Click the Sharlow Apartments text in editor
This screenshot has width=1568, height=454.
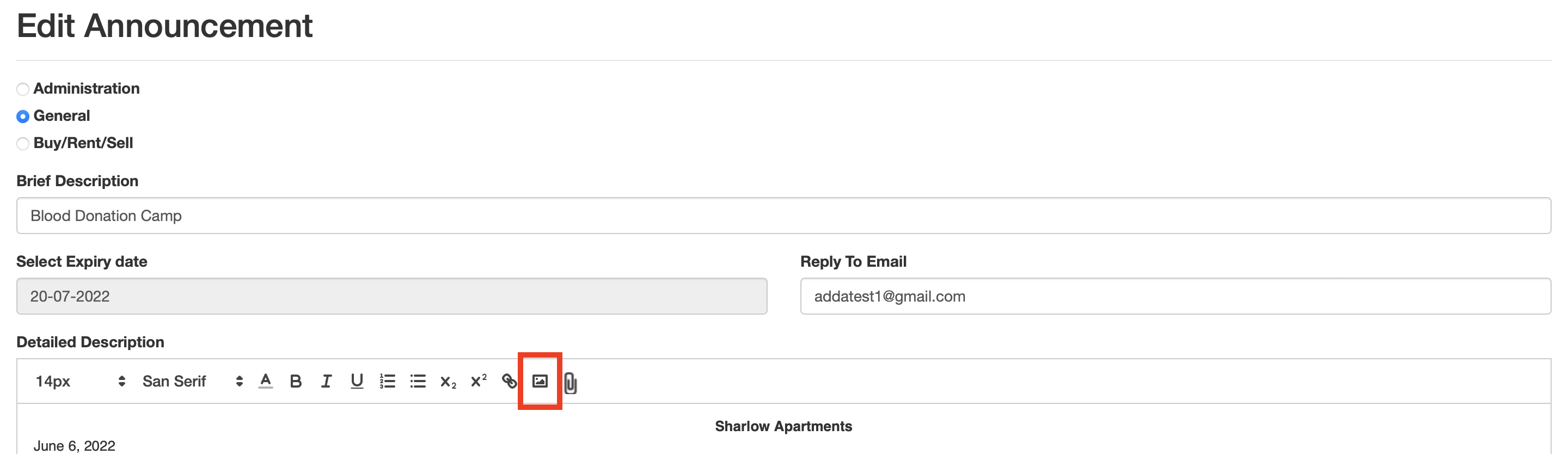pos(783,426)
